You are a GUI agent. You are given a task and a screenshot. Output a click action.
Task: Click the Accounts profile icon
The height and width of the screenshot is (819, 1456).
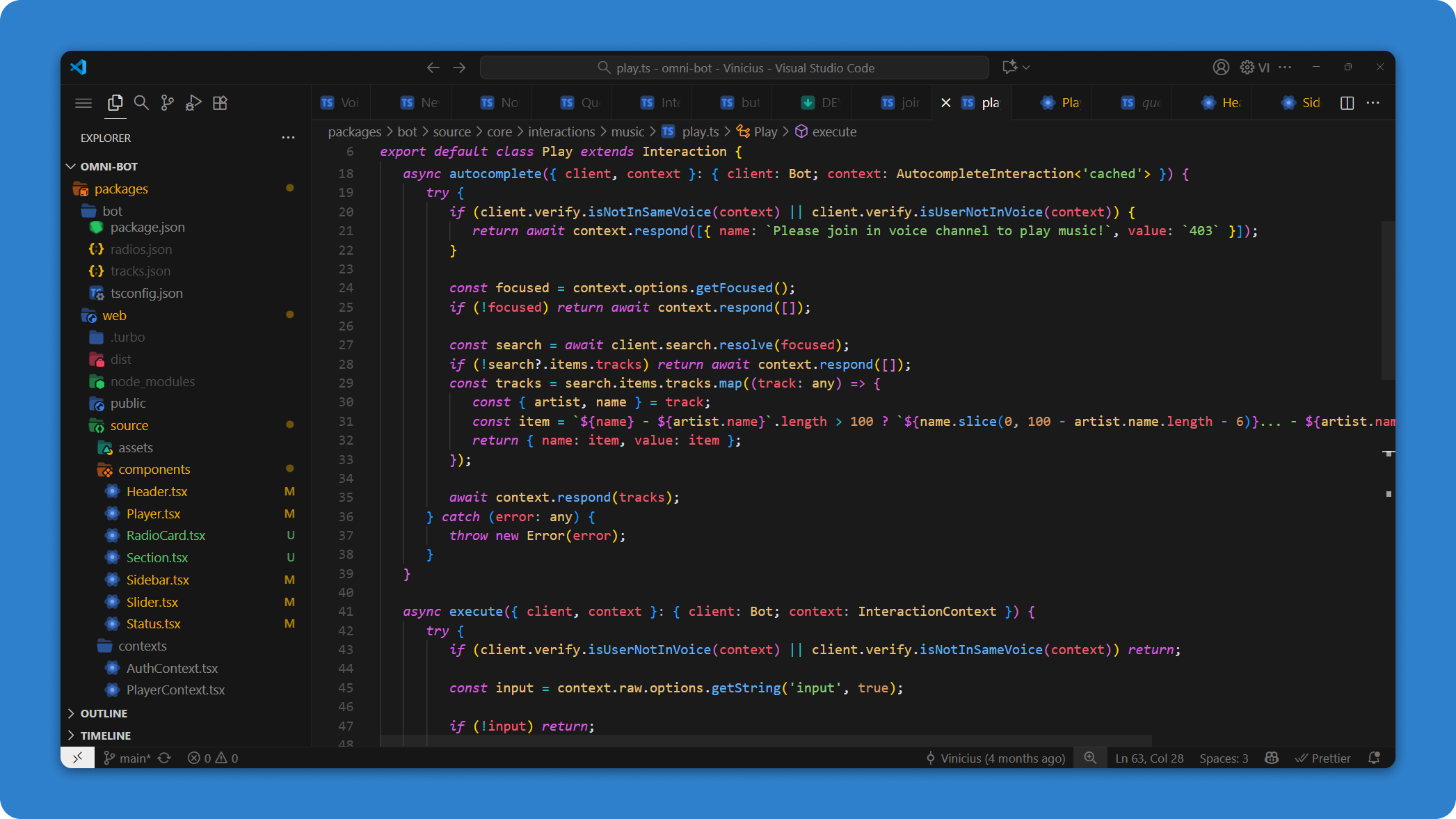click(x=1220, y=67)
